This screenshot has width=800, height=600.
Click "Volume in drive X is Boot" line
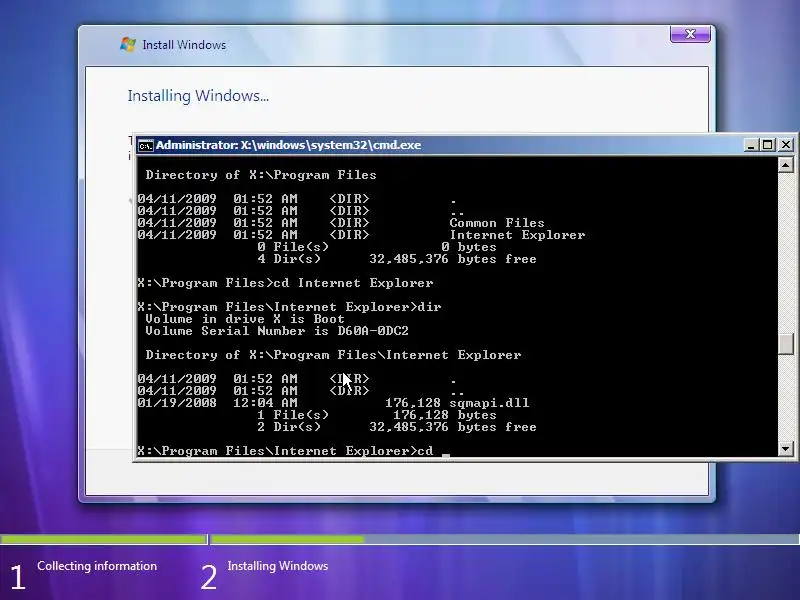[x=245, y=319]
